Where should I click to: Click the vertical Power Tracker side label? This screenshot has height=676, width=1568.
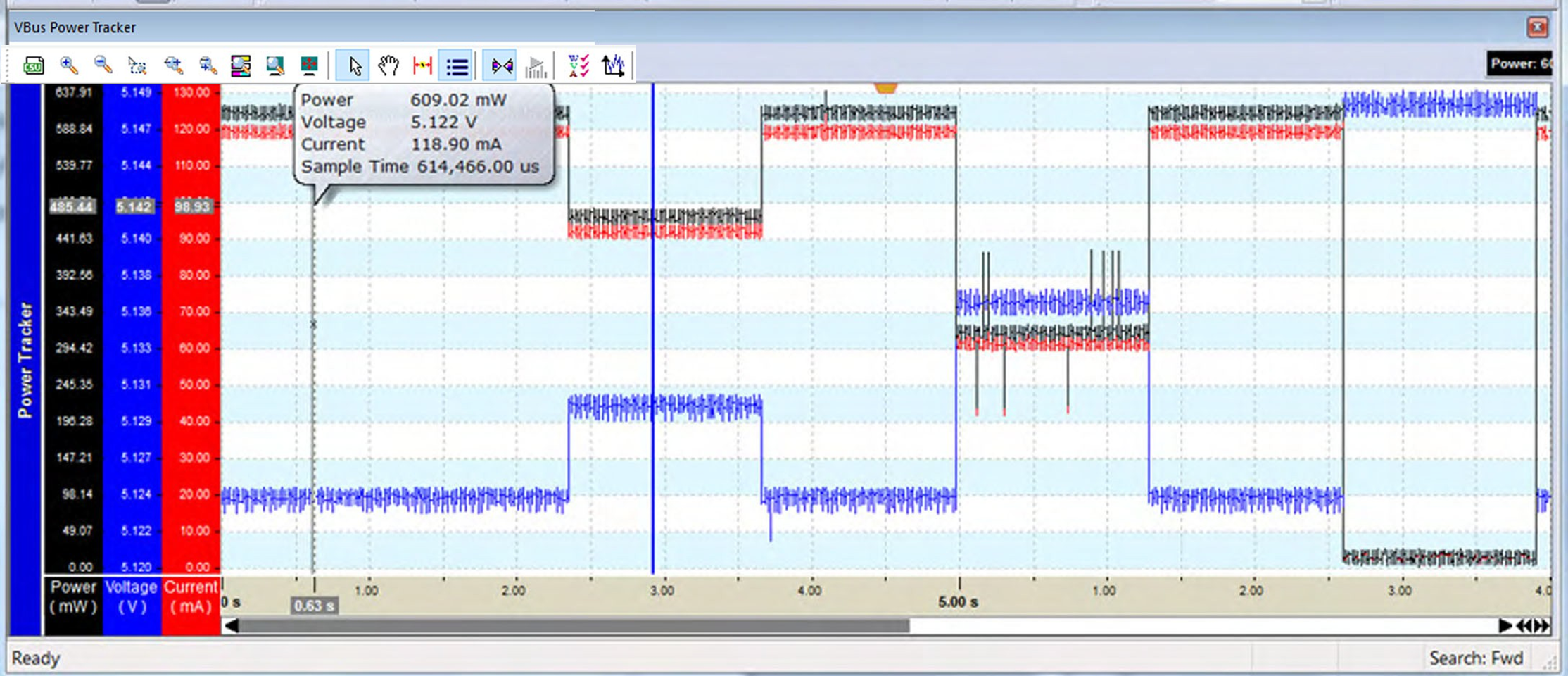click(25, 360)
